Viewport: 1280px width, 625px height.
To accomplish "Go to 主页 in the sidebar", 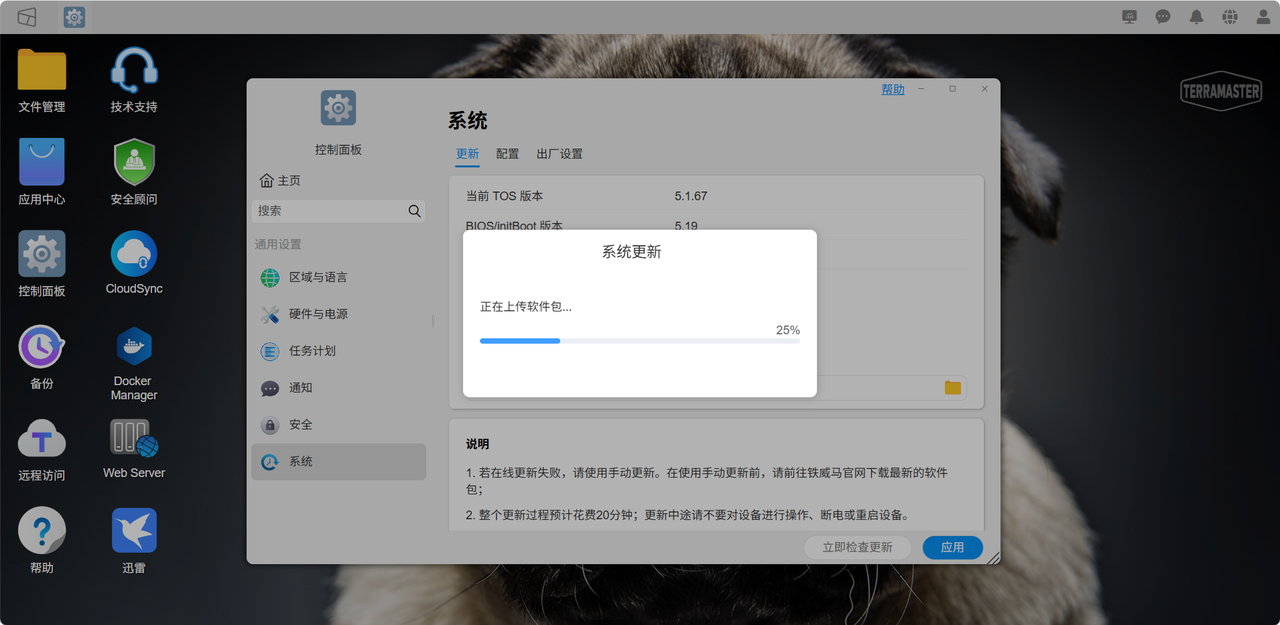I will pyautogui.click(x=280, y=181).
